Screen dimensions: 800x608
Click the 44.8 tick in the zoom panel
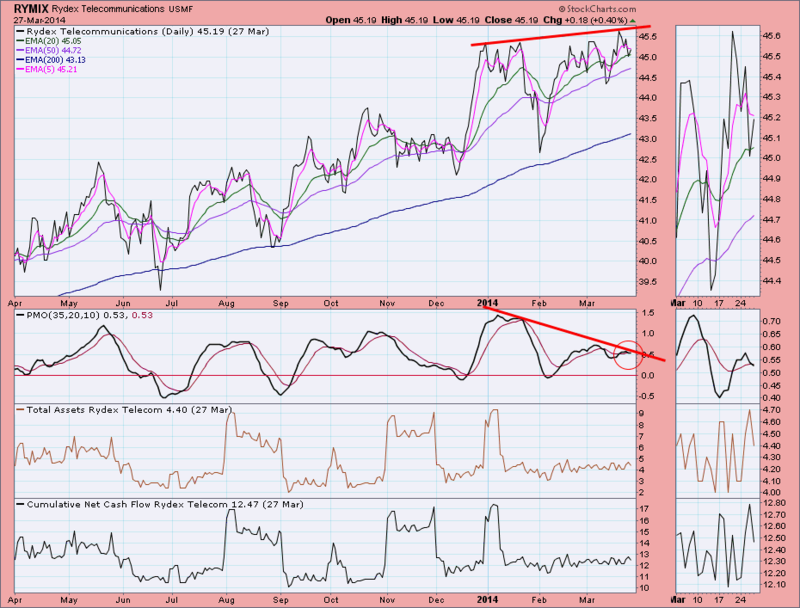point(770,199)
